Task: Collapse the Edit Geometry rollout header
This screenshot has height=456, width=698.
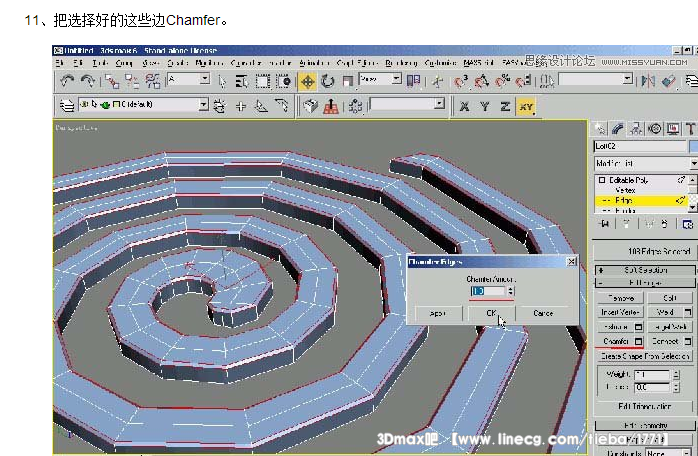Action: [x=645, y=425]
